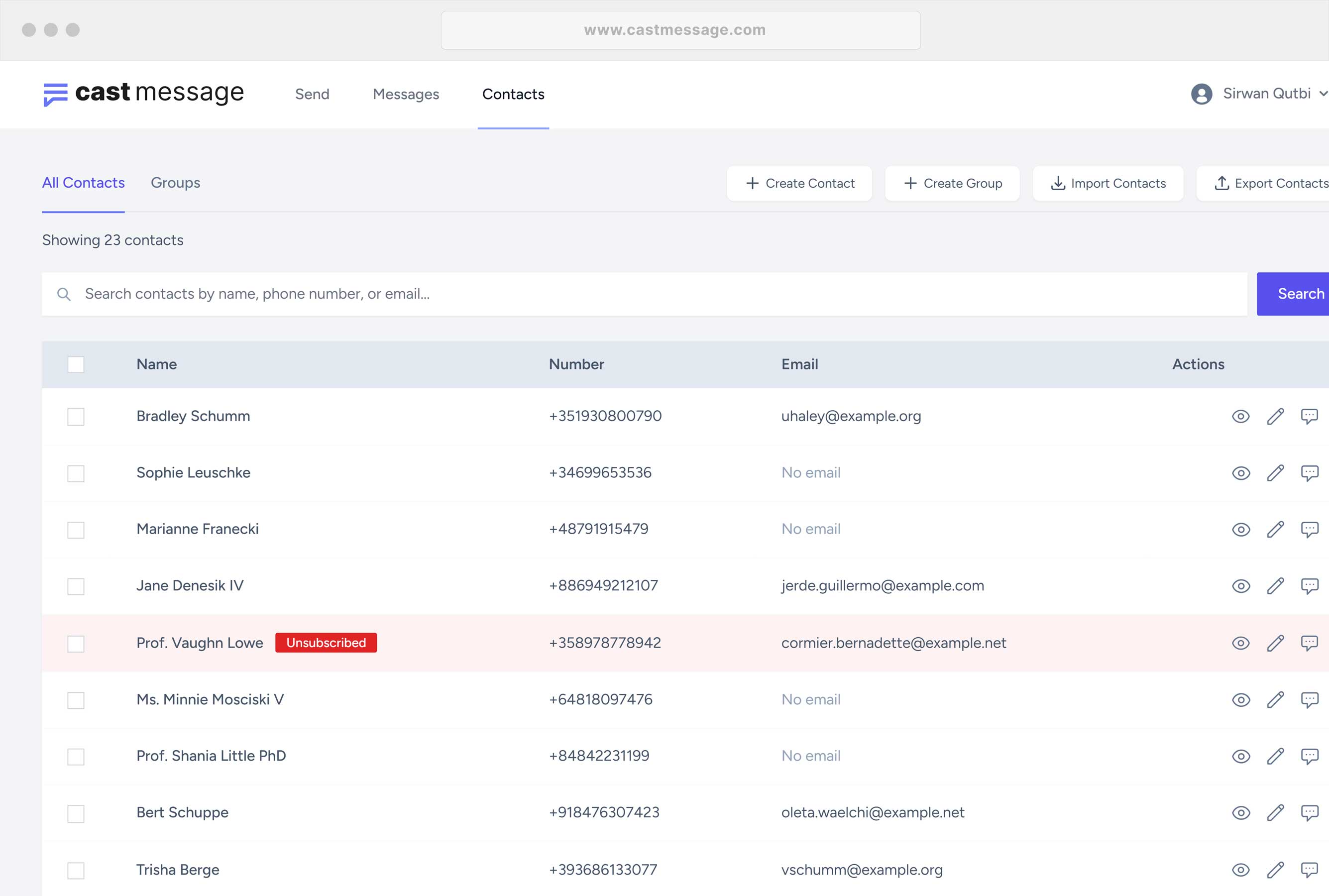
Task: Go to Send in top navigation
Action: (312, 94)
